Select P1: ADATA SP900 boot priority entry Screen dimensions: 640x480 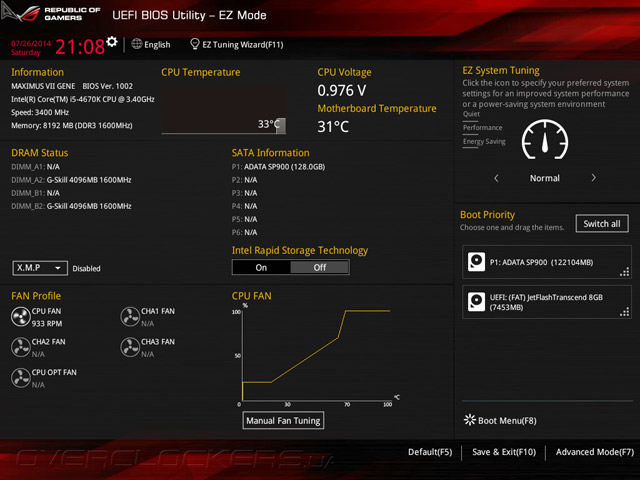(547, 262)
